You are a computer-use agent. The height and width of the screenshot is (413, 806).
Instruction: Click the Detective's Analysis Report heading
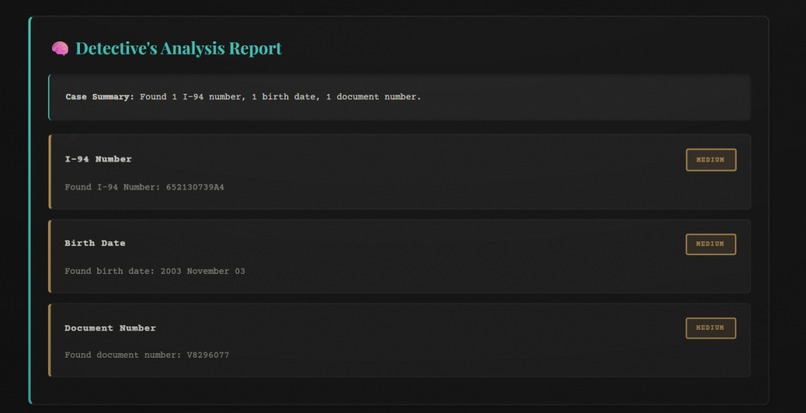(x=178, y=48)
